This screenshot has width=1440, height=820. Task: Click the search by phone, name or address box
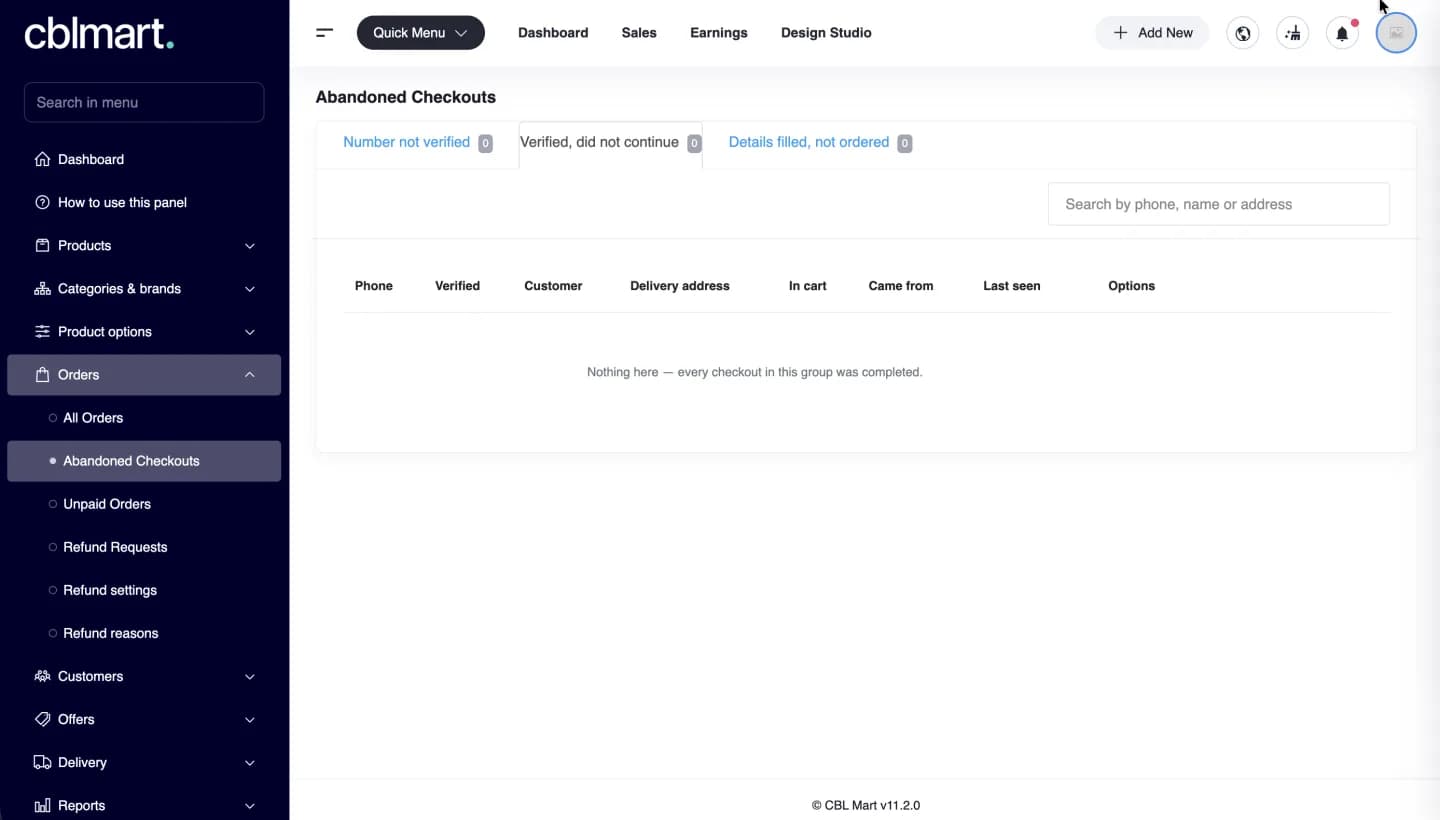[x=1218, y=204]
